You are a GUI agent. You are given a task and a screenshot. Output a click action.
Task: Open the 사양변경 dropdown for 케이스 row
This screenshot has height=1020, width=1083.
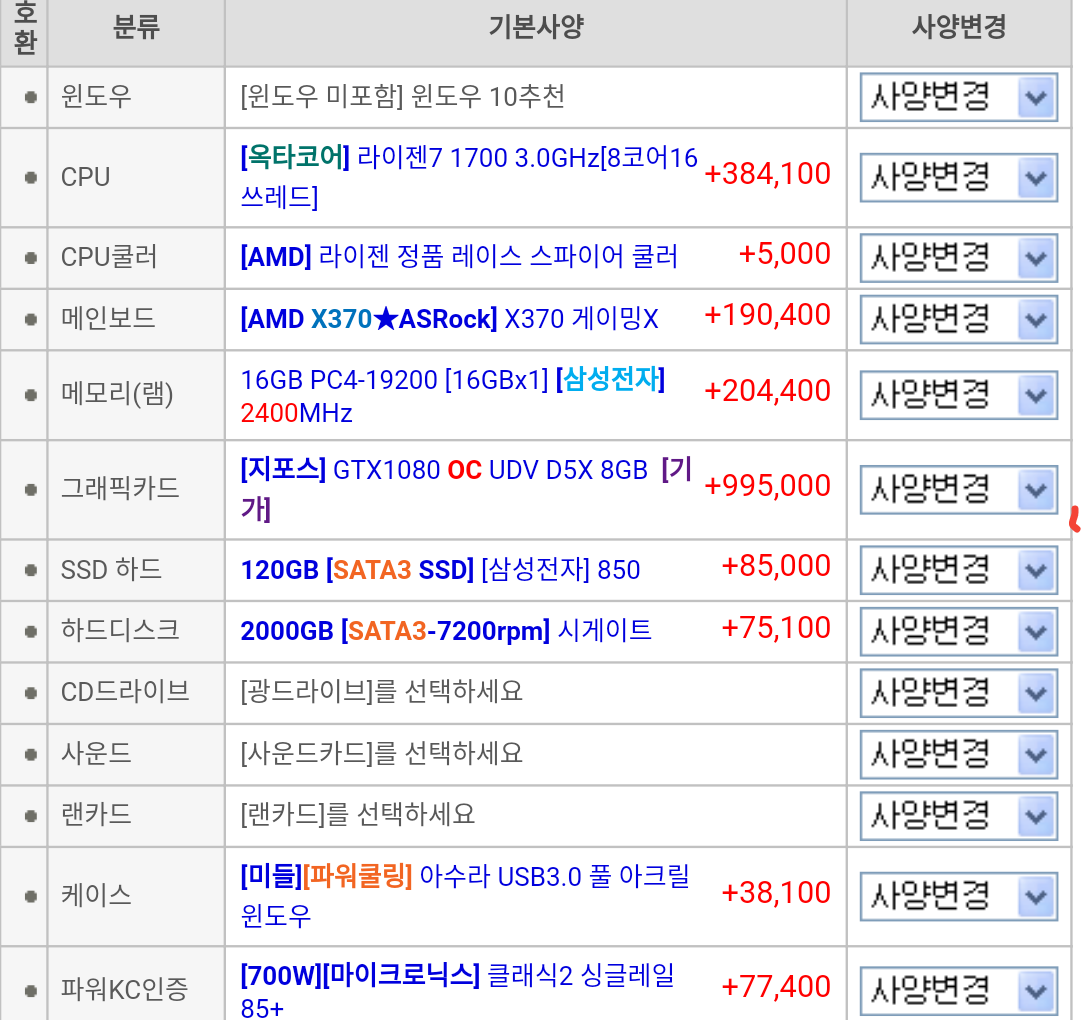pyautogui.click(x=958, y=896)
